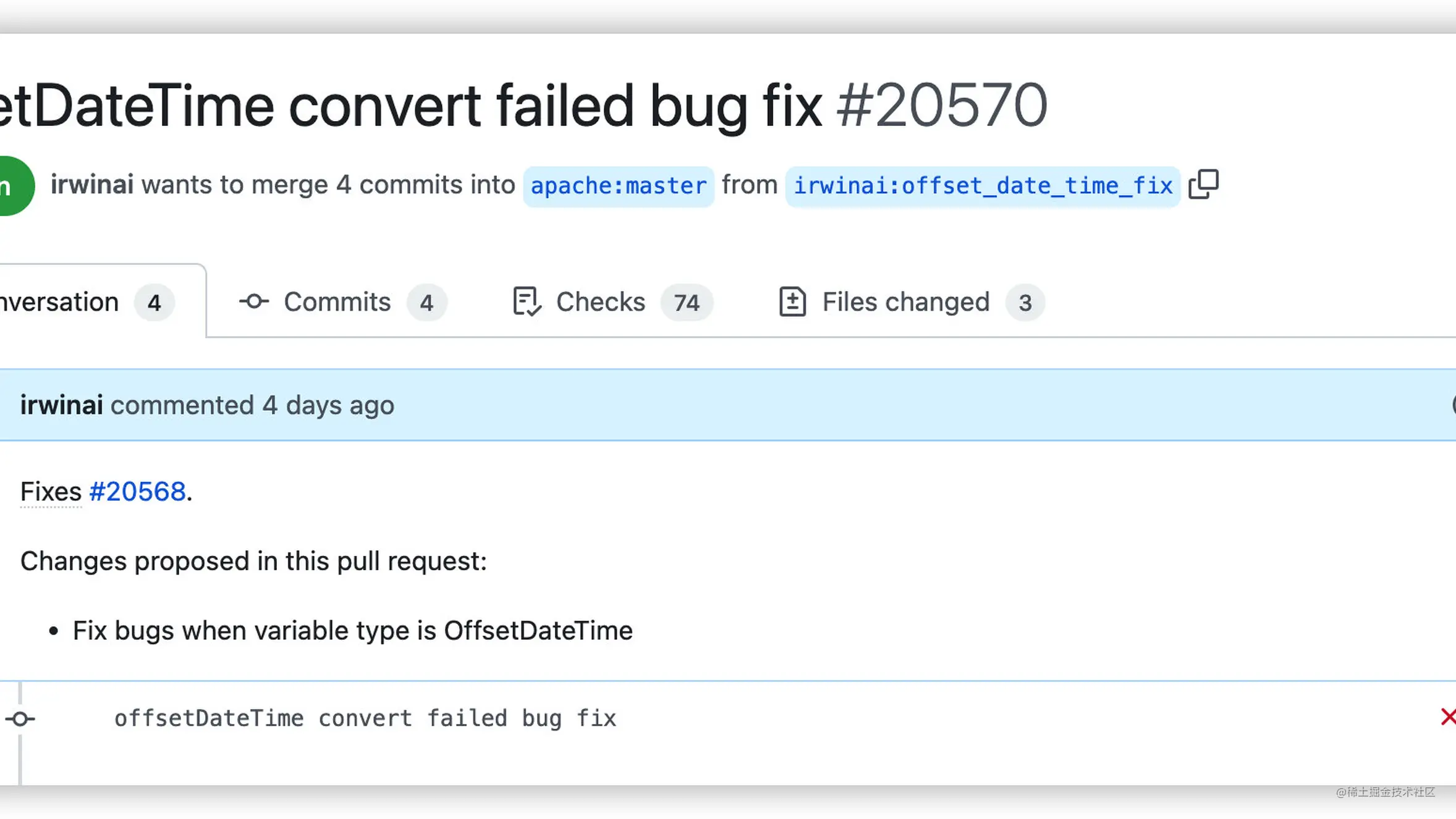Copy the branch name with copy icon
This screenshot has height=819, width=1456.
tap(1204, 185)
